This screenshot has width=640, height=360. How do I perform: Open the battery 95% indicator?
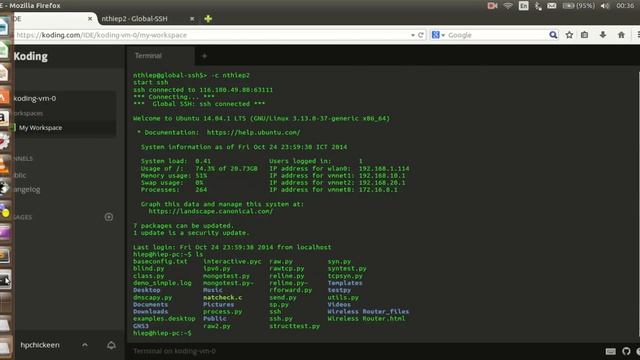coord(578,6)
